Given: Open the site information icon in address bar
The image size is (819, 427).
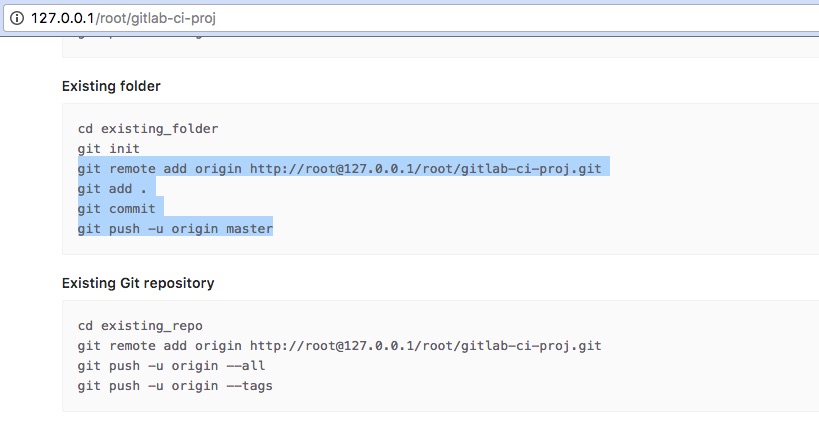Looking at the screenshot, I should coord(17,18).
